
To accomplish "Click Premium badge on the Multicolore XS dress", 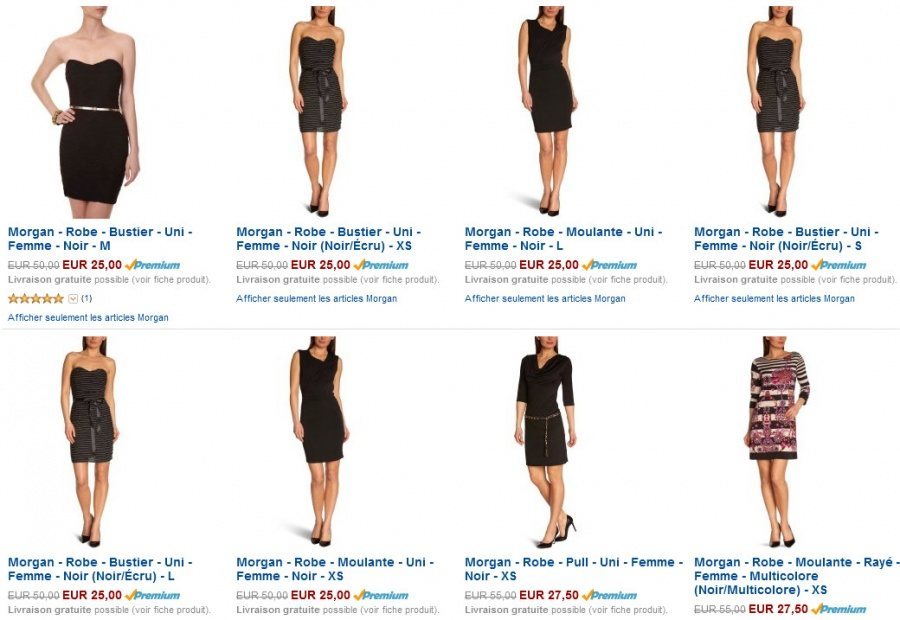I will [839, 609].
